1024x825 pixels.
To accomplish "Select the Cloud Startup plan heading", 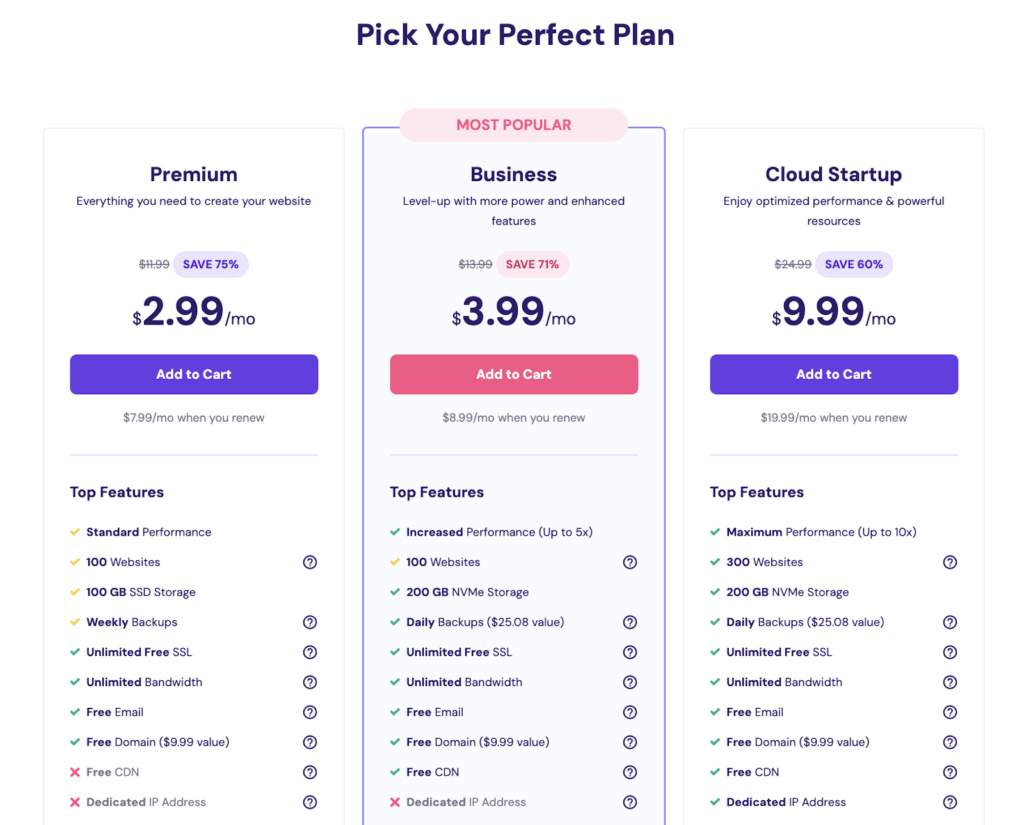I will 834,174.
